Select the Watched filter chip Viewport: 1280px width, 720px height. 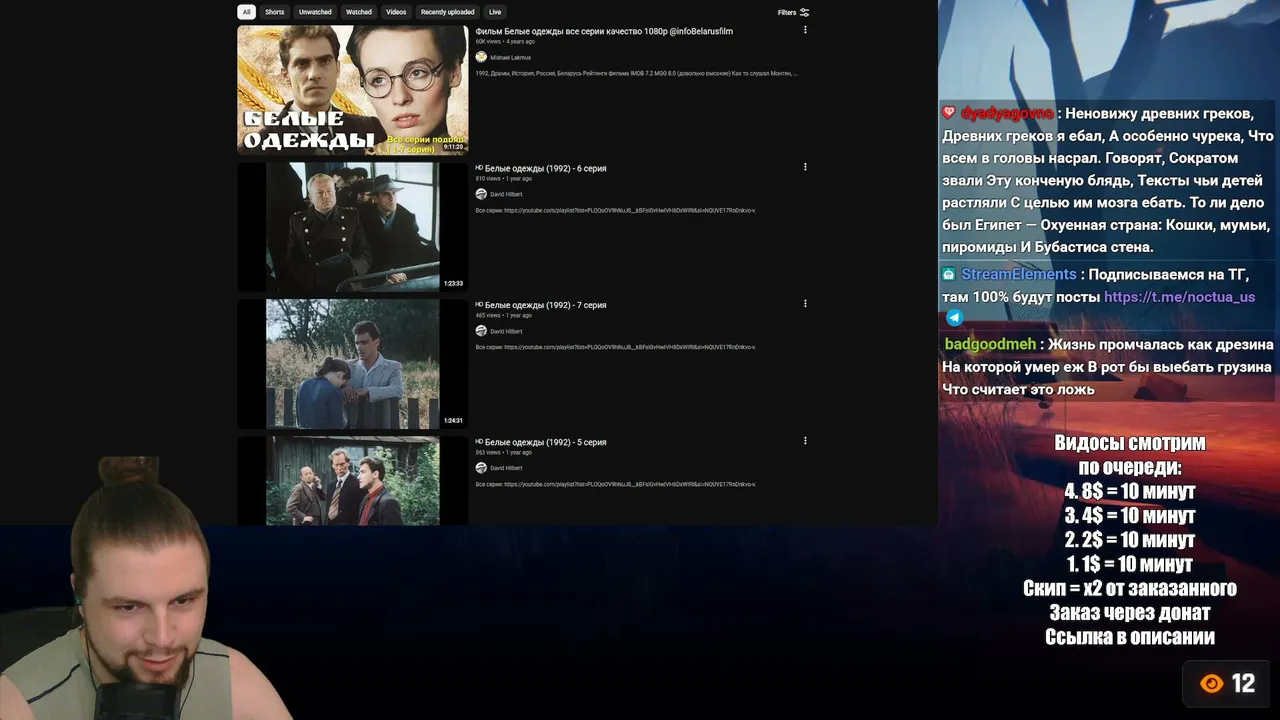(x=359, y=12)
